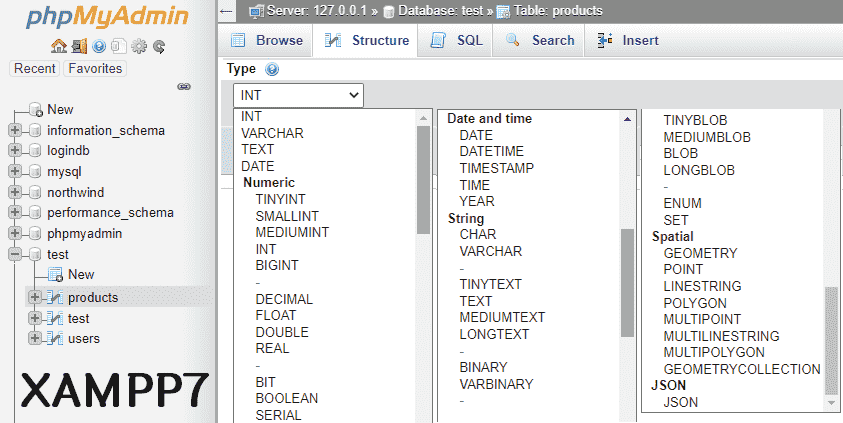Go to the Insert tab
The width and height of the screenshot is (843, 423).
(628, 40)
